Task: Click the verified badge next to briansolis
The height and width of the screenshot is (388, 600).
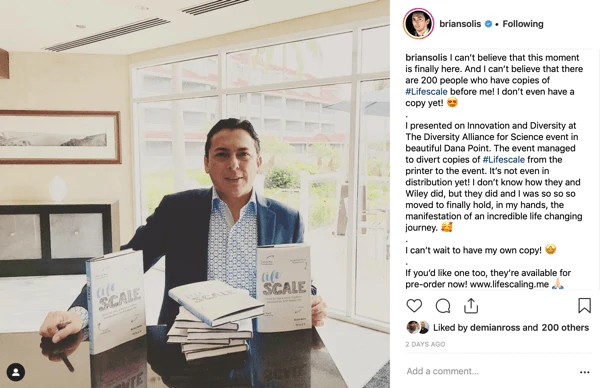Action: (x=488, y=24)
